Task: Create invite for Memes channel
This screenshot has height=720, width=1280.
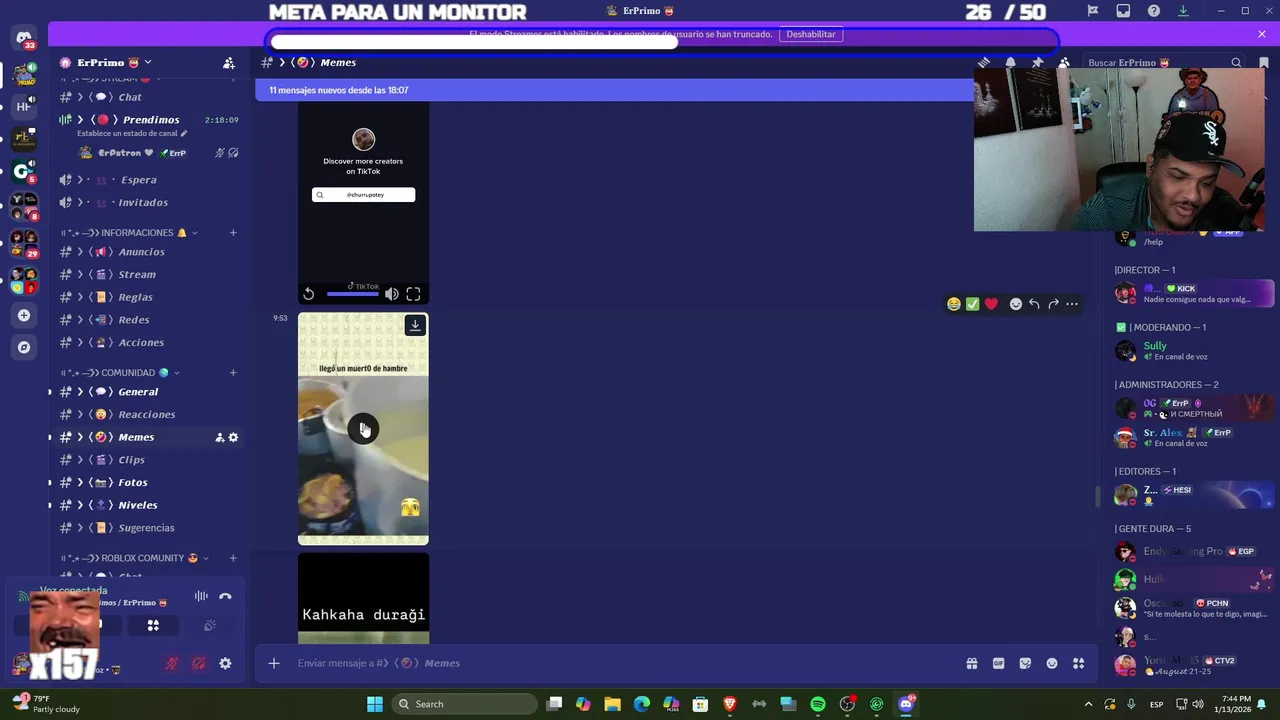Action: coord(219,437)
